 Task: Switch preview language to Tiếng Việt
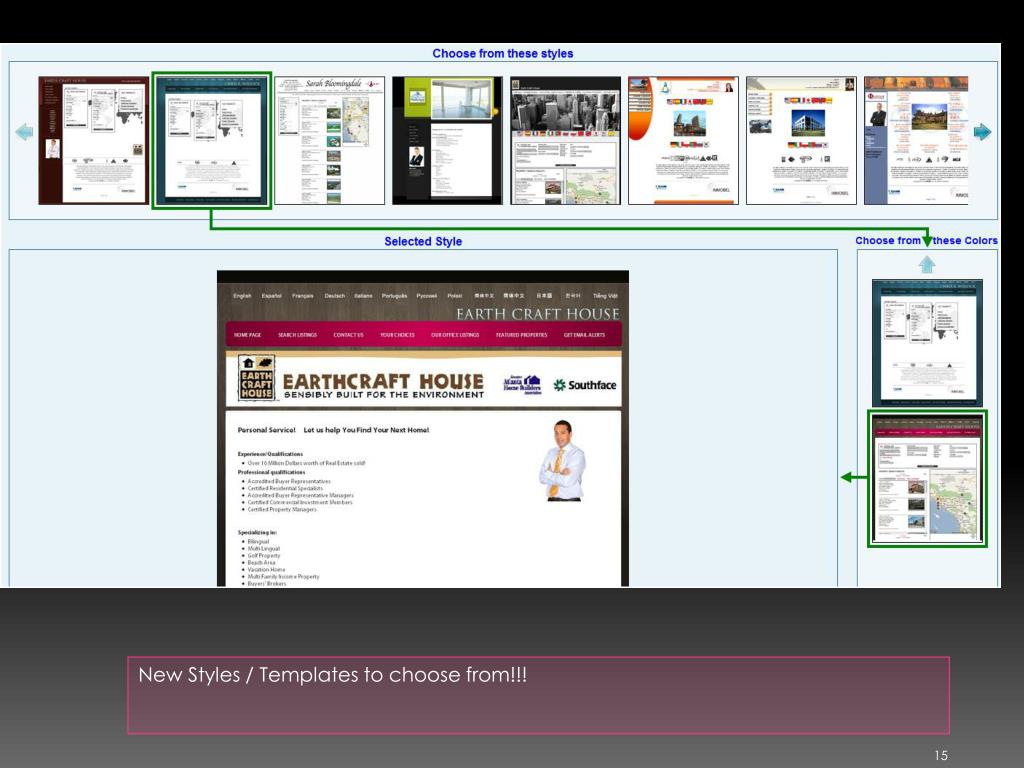click(x=605, y=296)
